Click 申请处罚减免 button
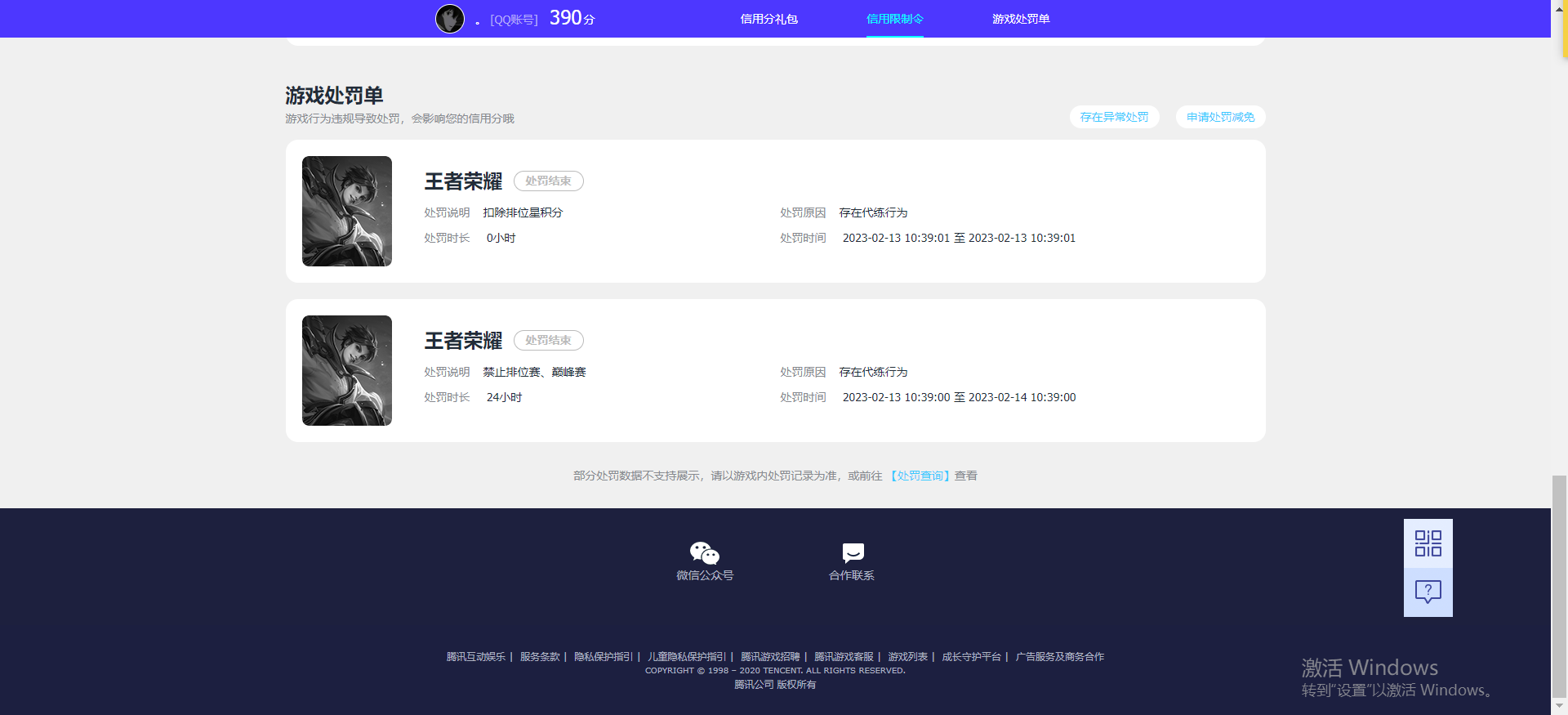 1220,117
